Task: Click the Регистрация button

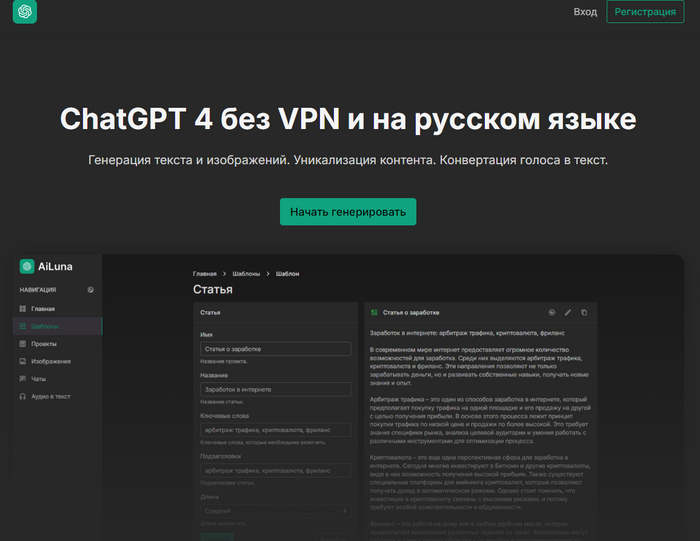Action: pos(645,12)
